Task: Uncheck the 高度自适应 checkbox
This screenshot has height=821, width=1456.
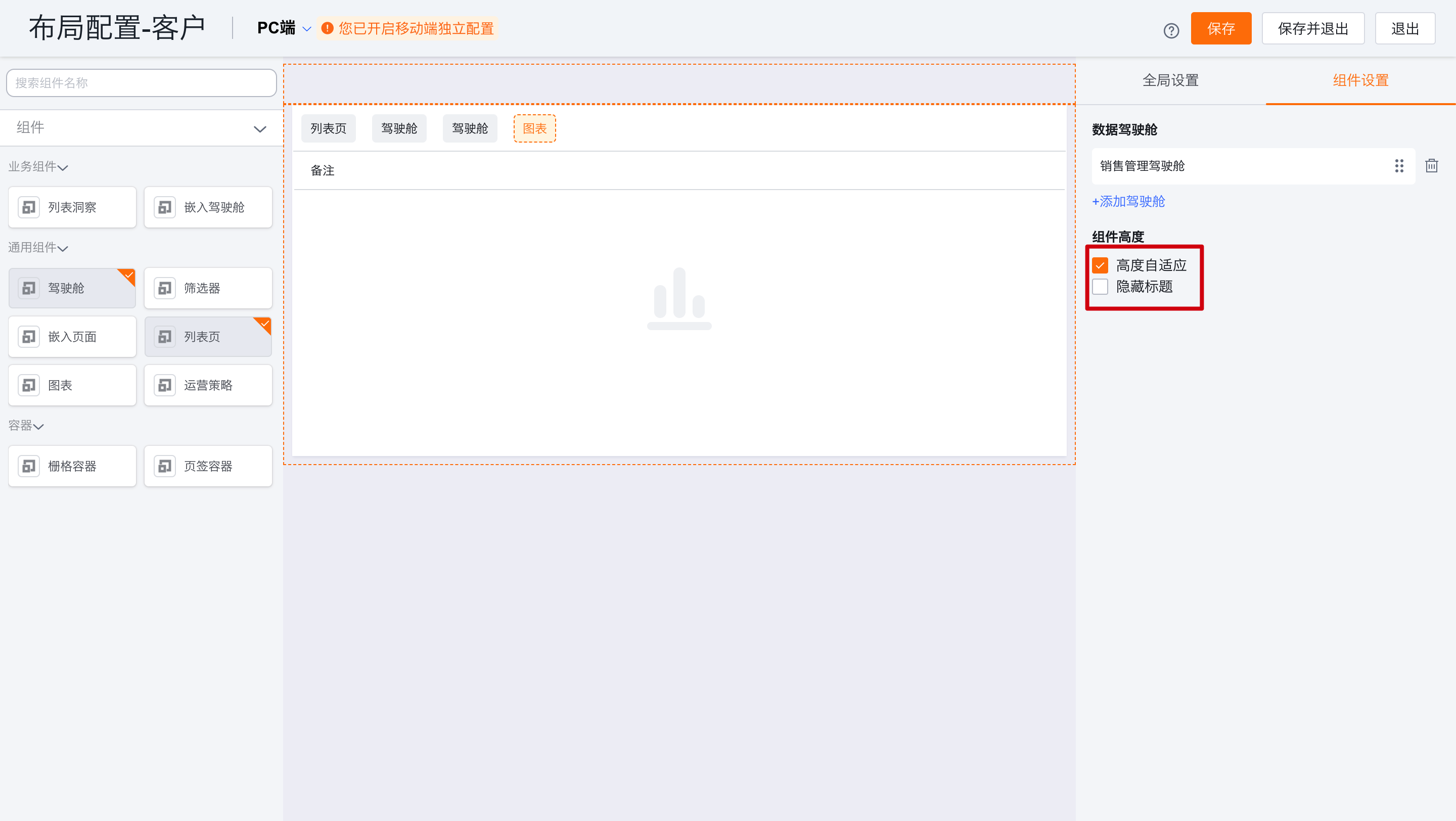Action: [x=1100, y=265]
